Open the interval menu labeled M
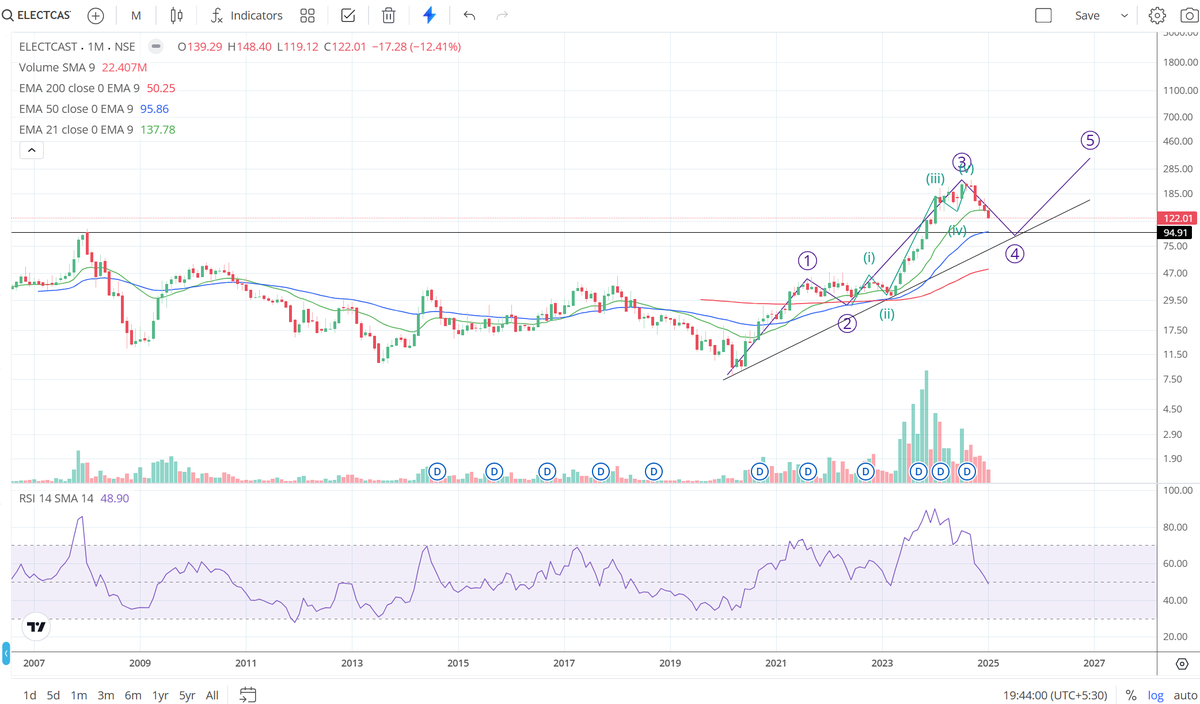Image resolution: width=1200 pixels, height=704 pixels. pos(135,15)
